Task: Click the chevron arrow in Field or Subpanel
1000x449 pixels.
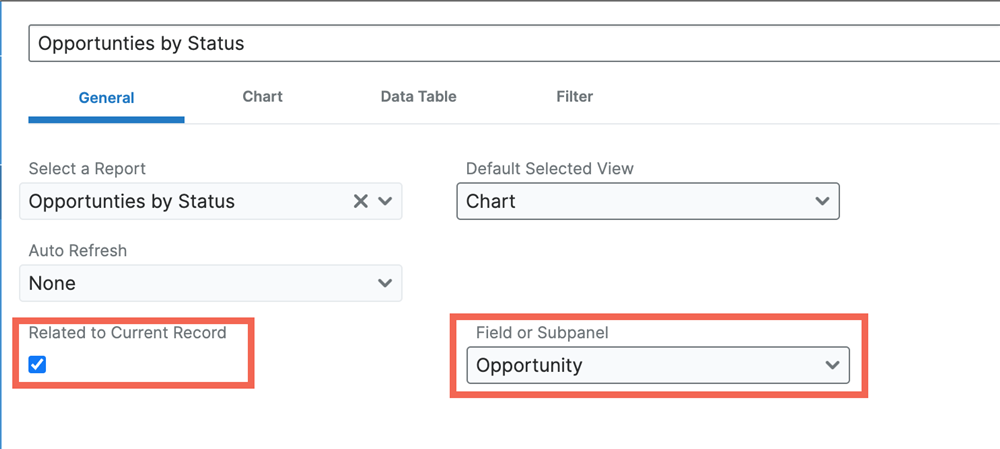Action: 832,365
